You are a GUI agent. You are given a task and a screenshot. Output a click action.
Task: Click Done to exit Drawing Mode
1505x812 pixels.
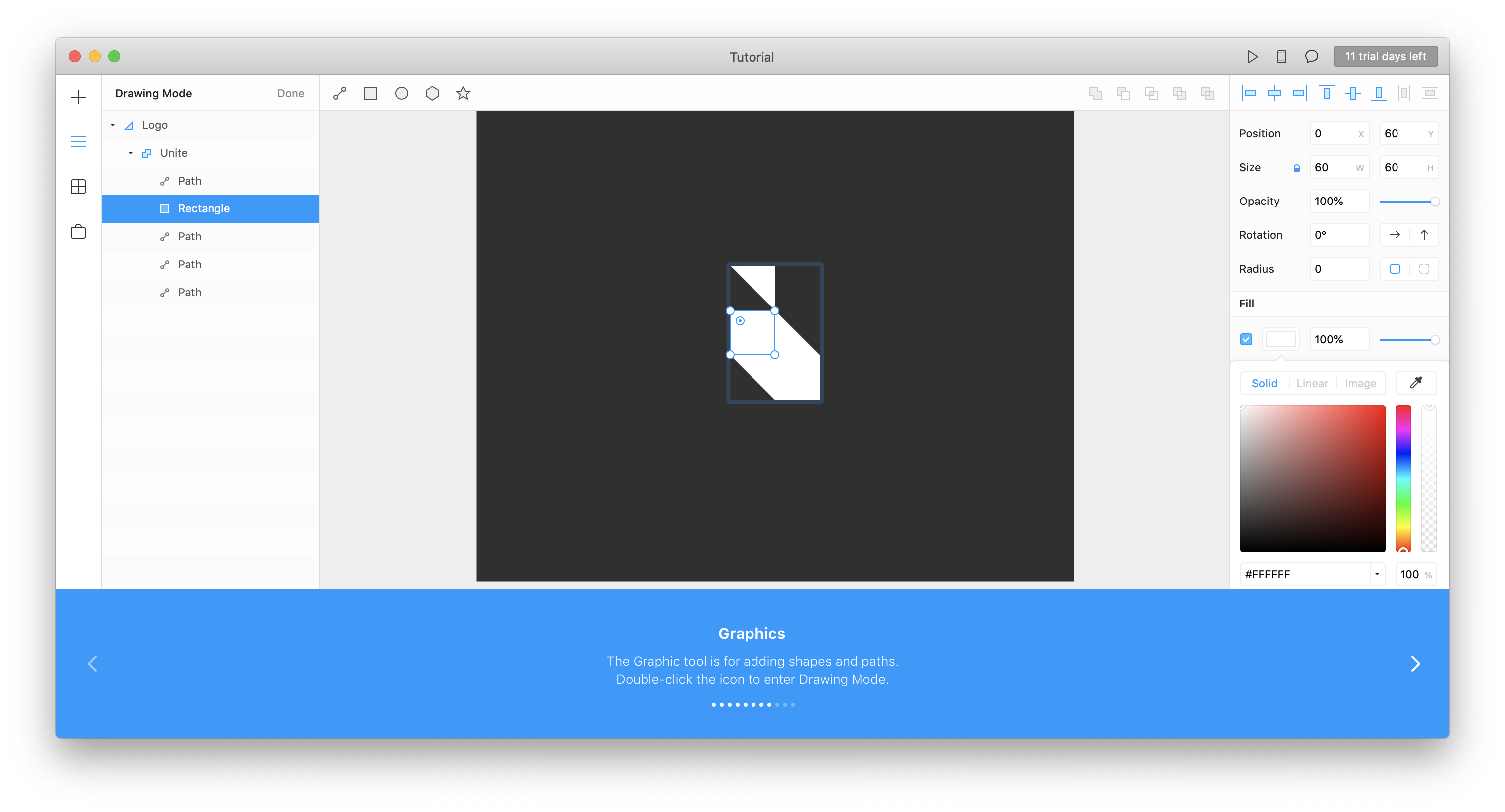pos(290,93)
